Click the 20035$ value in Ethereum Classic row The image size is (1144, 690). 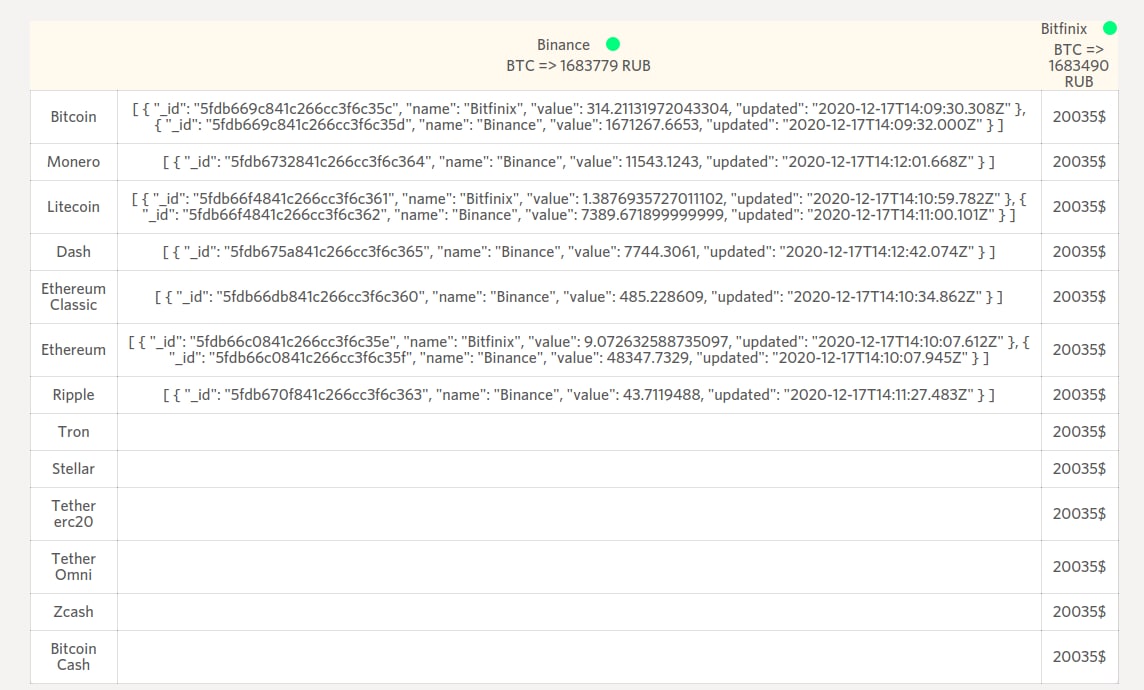coord(1079,297)
